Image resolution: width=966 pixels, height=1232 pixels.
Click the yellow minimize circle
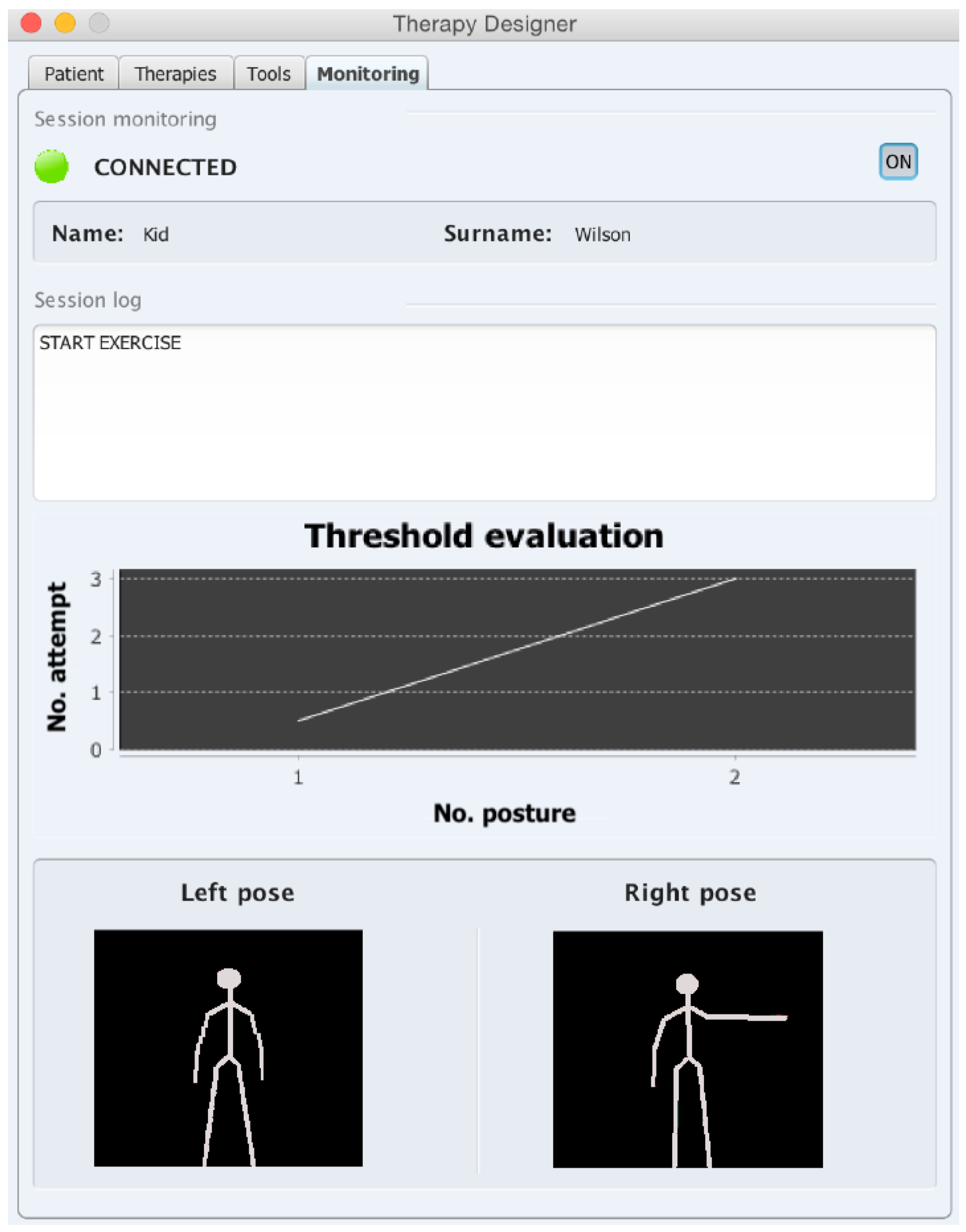[63, 24]
